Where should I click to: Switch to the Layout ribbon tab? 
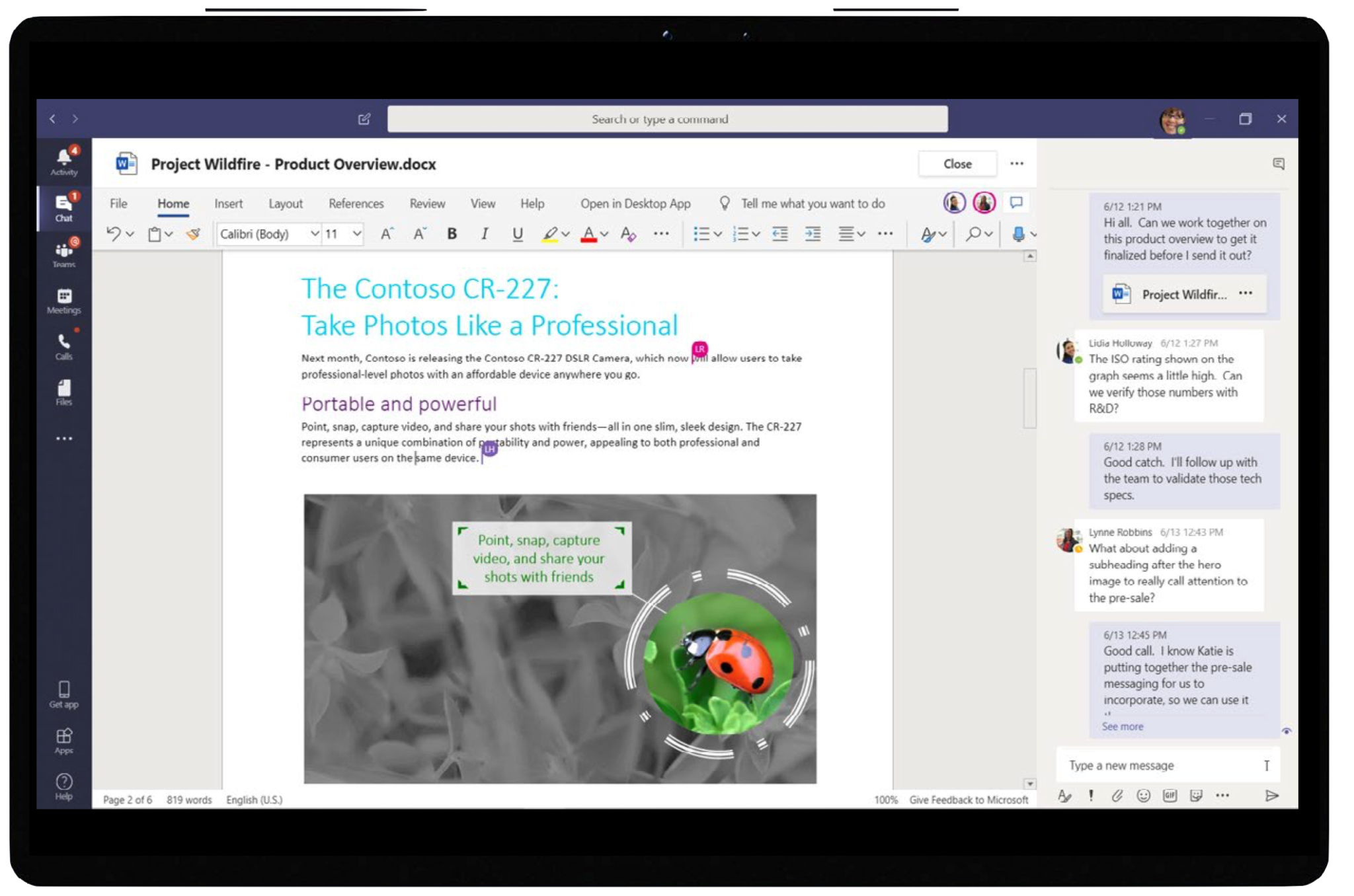[x=286, y=204]
